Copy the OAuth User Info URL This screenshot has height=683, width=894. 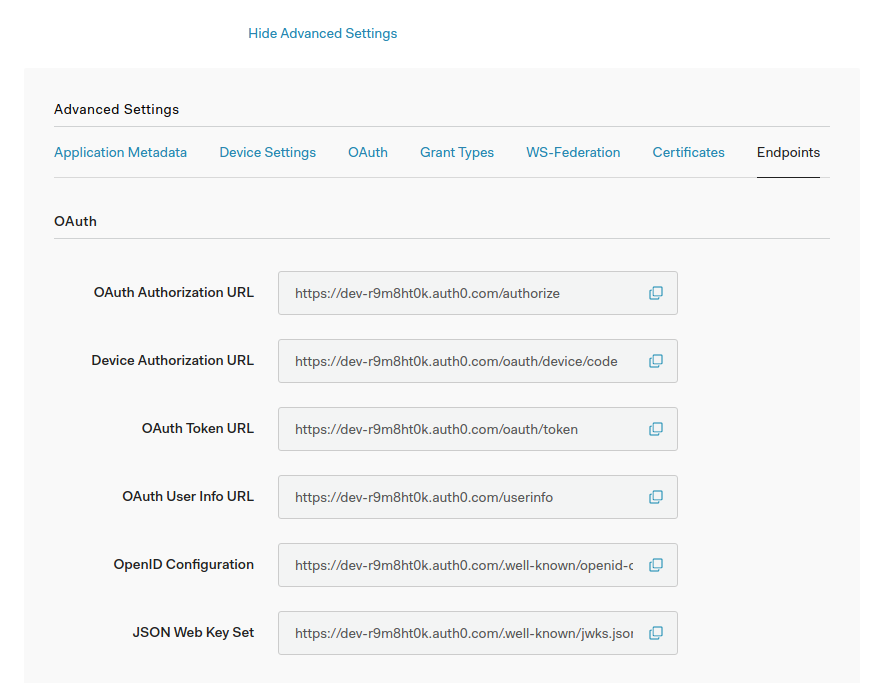click(656, 497)
